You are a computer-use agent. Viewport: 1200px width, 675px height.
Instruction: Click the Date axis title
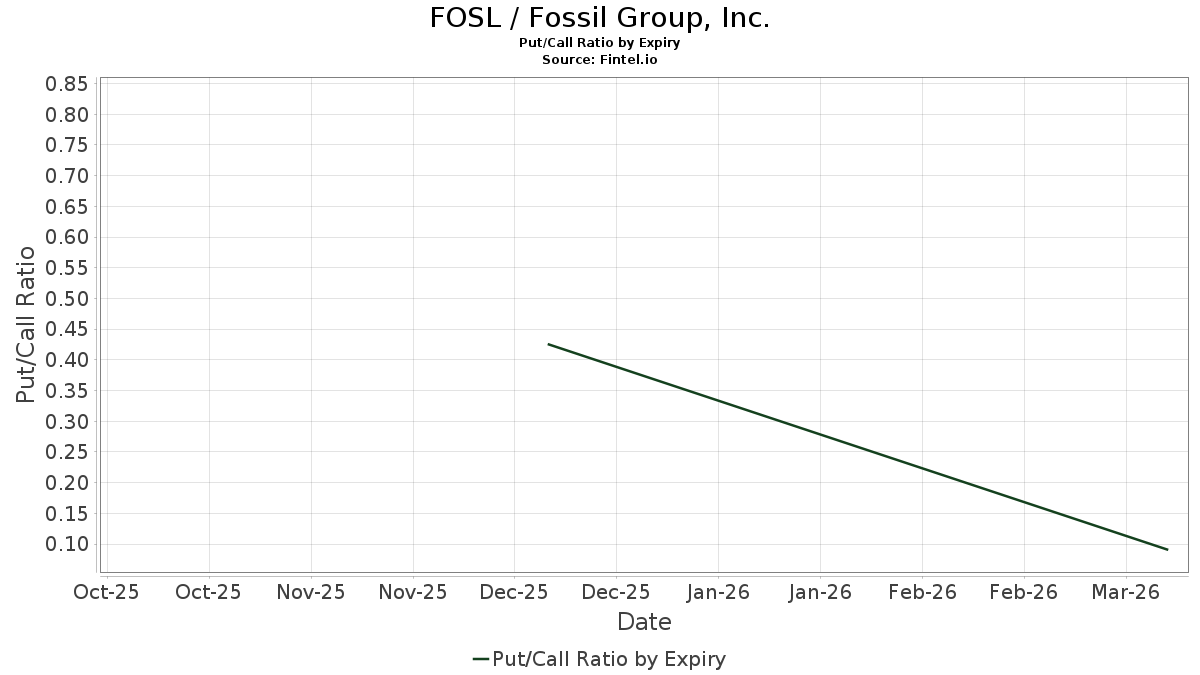(x=644, y=622)
